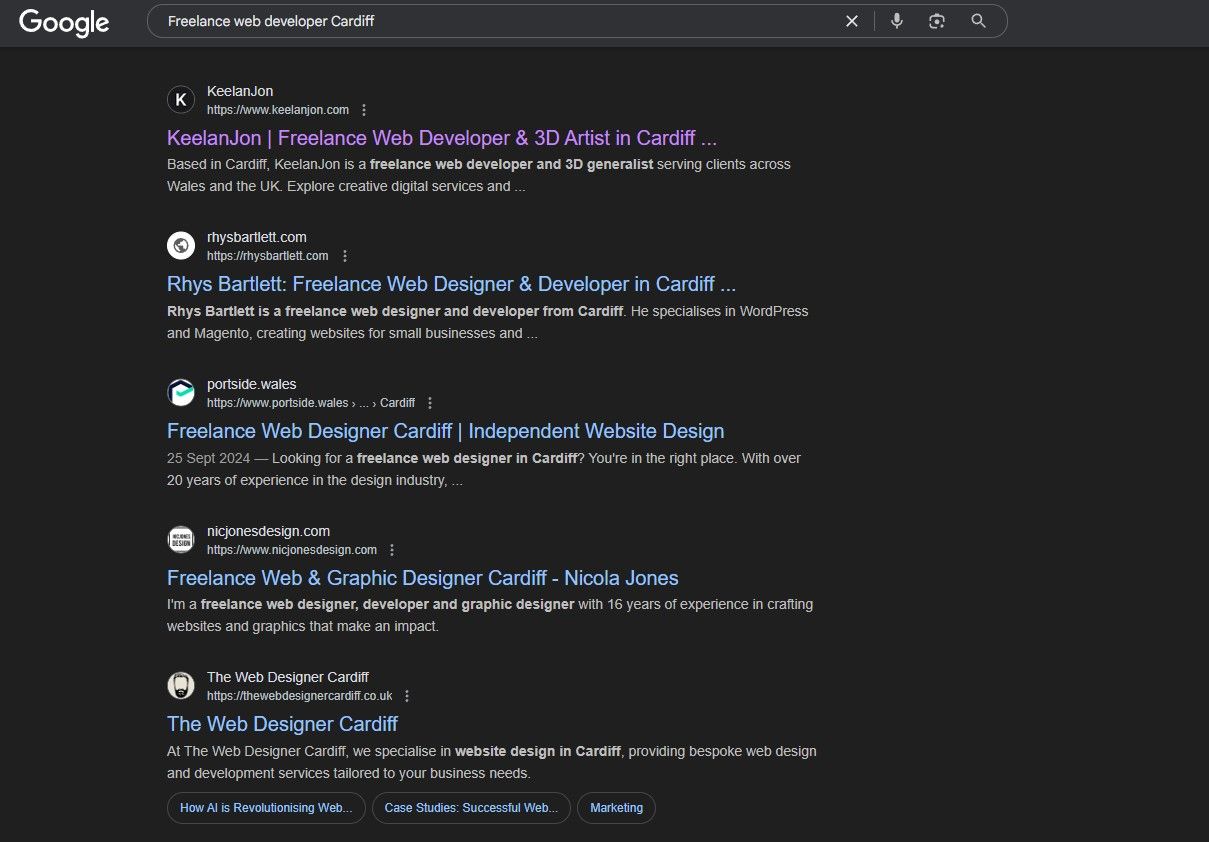Select the https://rhysbartlett.com URL text
The height and width of the screenshot is (842, 1209).
268,256
